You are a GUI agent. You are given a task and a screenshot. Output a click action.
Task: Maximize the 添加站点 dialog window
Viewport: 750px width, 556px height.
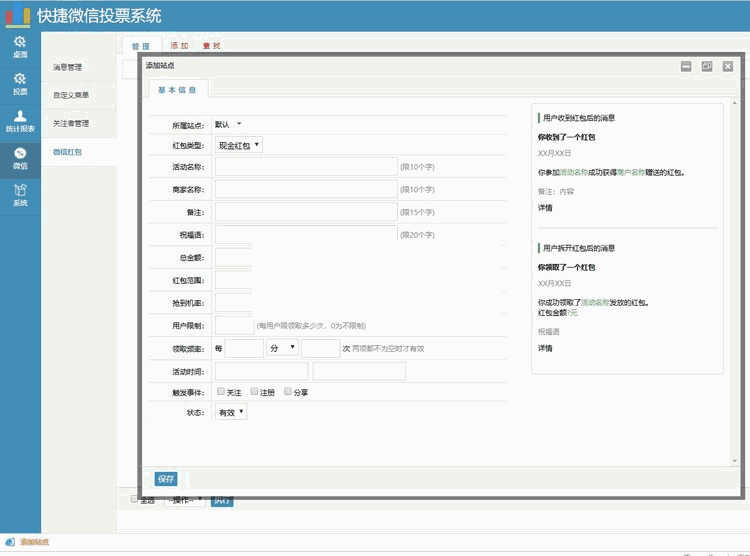click(x=707, y=66)
